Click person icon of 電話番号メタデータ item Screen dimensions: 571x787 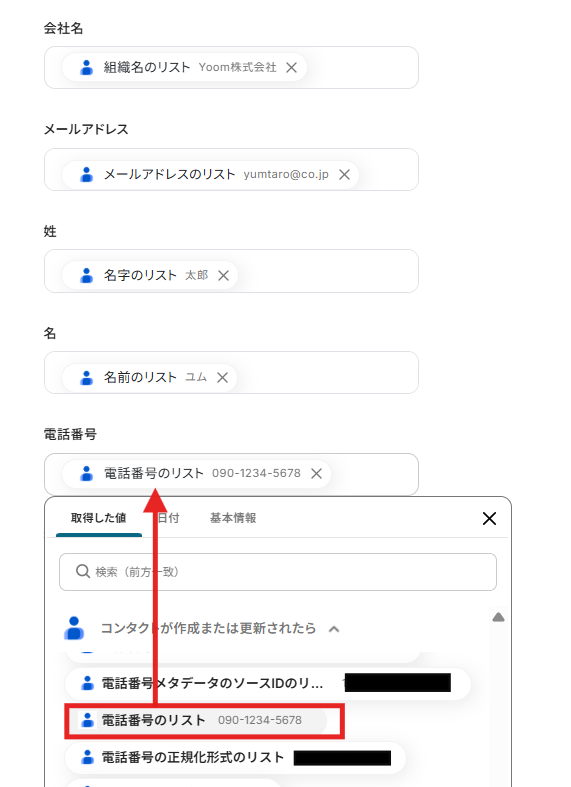pos(87,683)
